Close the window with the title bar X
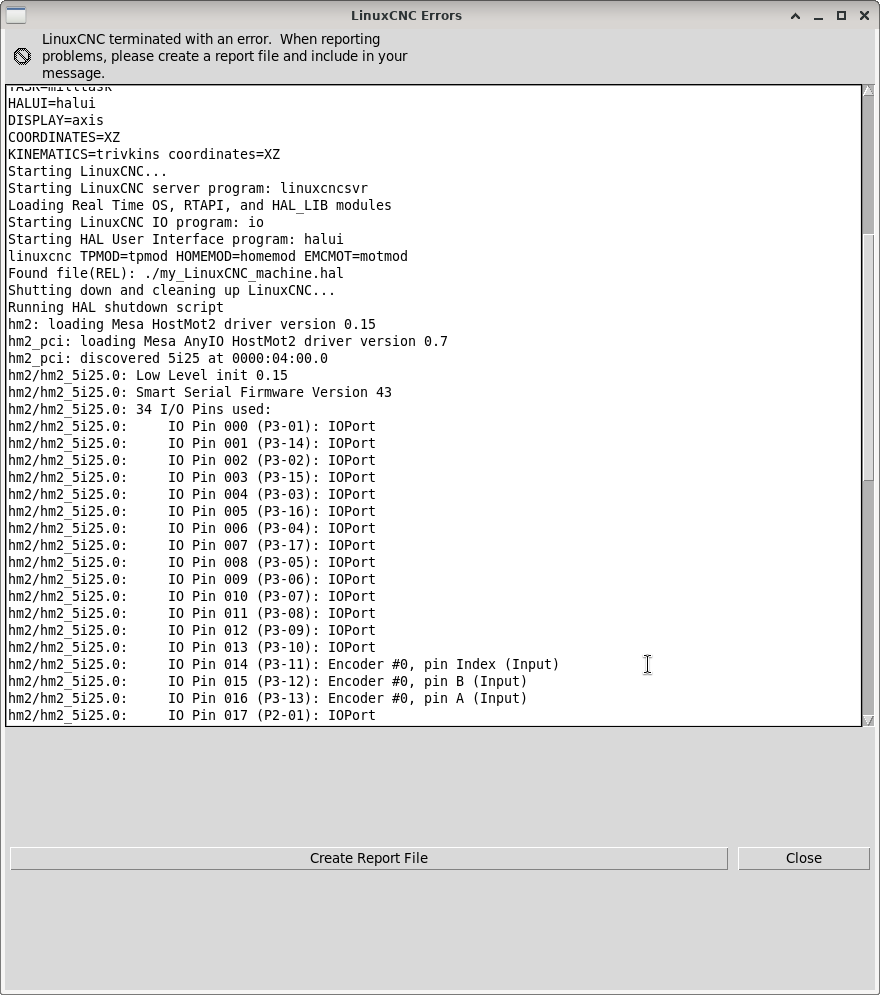The image size is (880, 995). [864, 16]
